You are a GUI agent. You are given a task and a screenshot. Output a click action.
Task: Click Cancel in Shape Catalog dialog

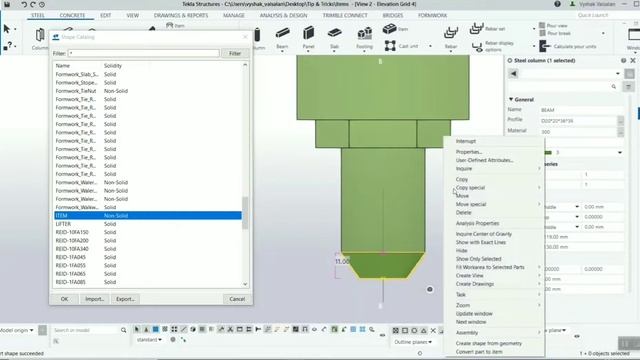(237, 299)
